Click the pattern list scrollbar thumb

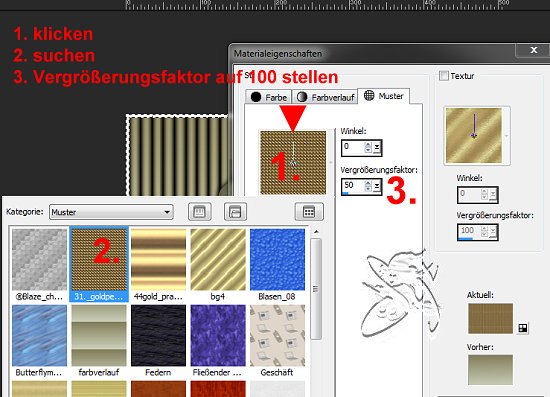pos(316,289)
